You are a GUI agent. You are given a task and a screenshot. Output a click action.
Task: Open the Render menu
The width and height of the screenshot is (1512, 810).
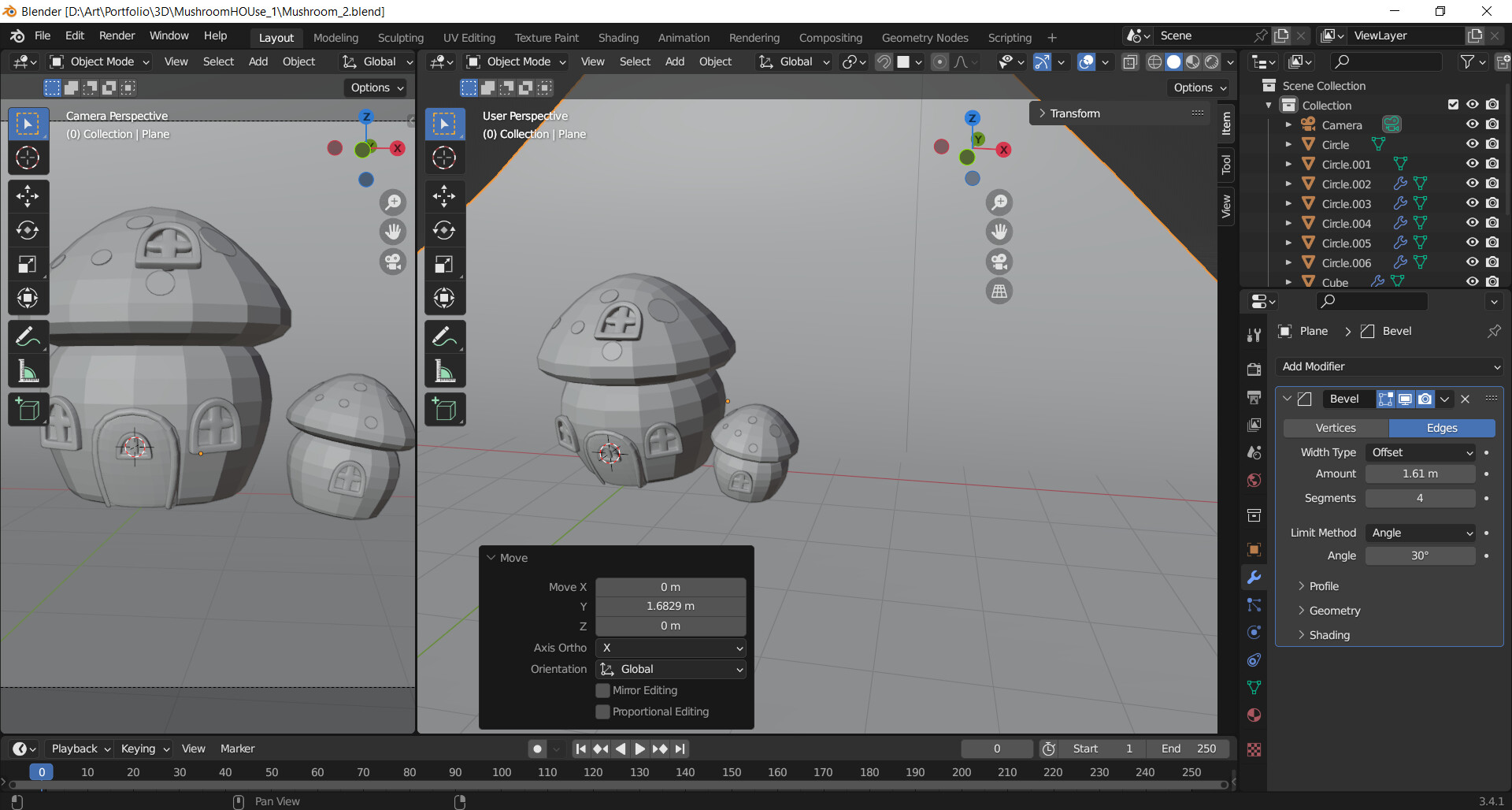coord(117,36)
